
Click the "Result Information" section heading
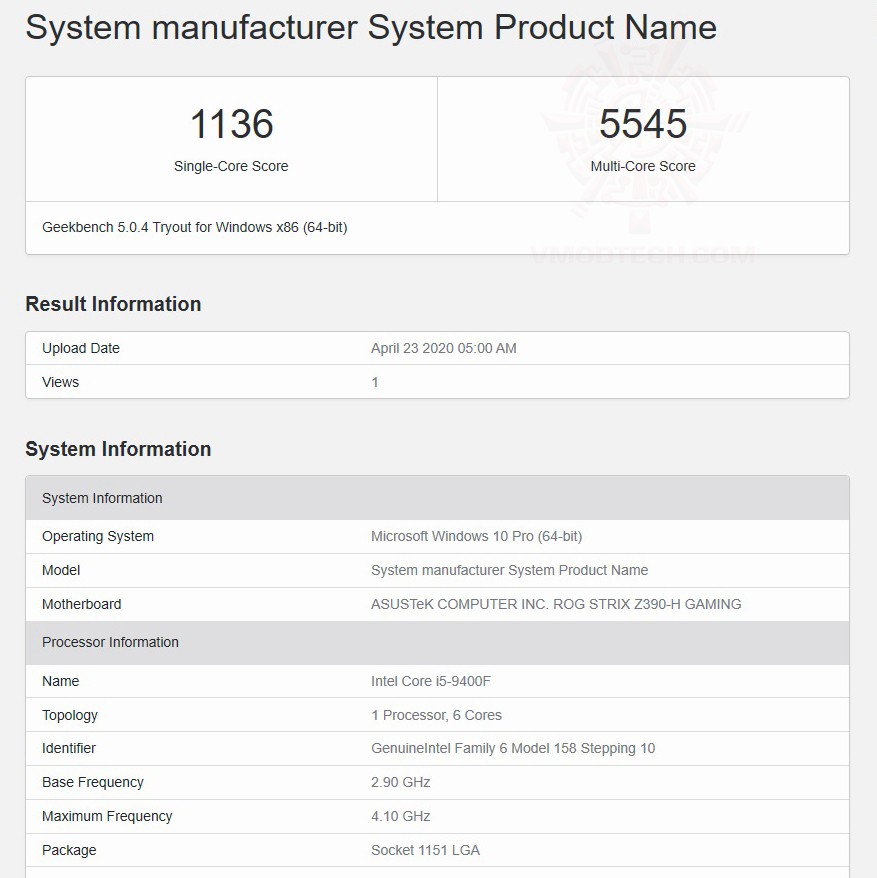tap(113, 303)
